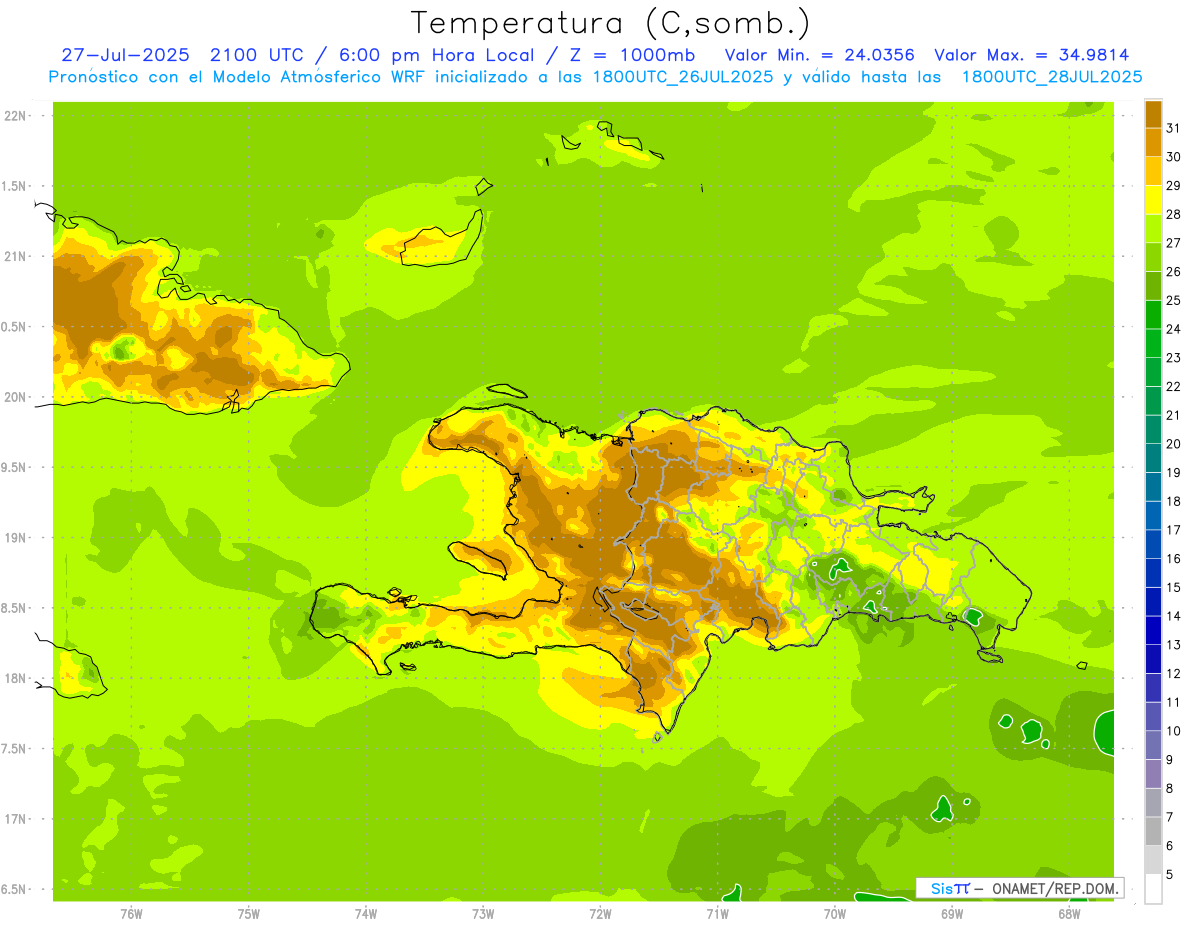Click the "69W" longitude label
1200x927 pixels.
(x=952, y=913)
